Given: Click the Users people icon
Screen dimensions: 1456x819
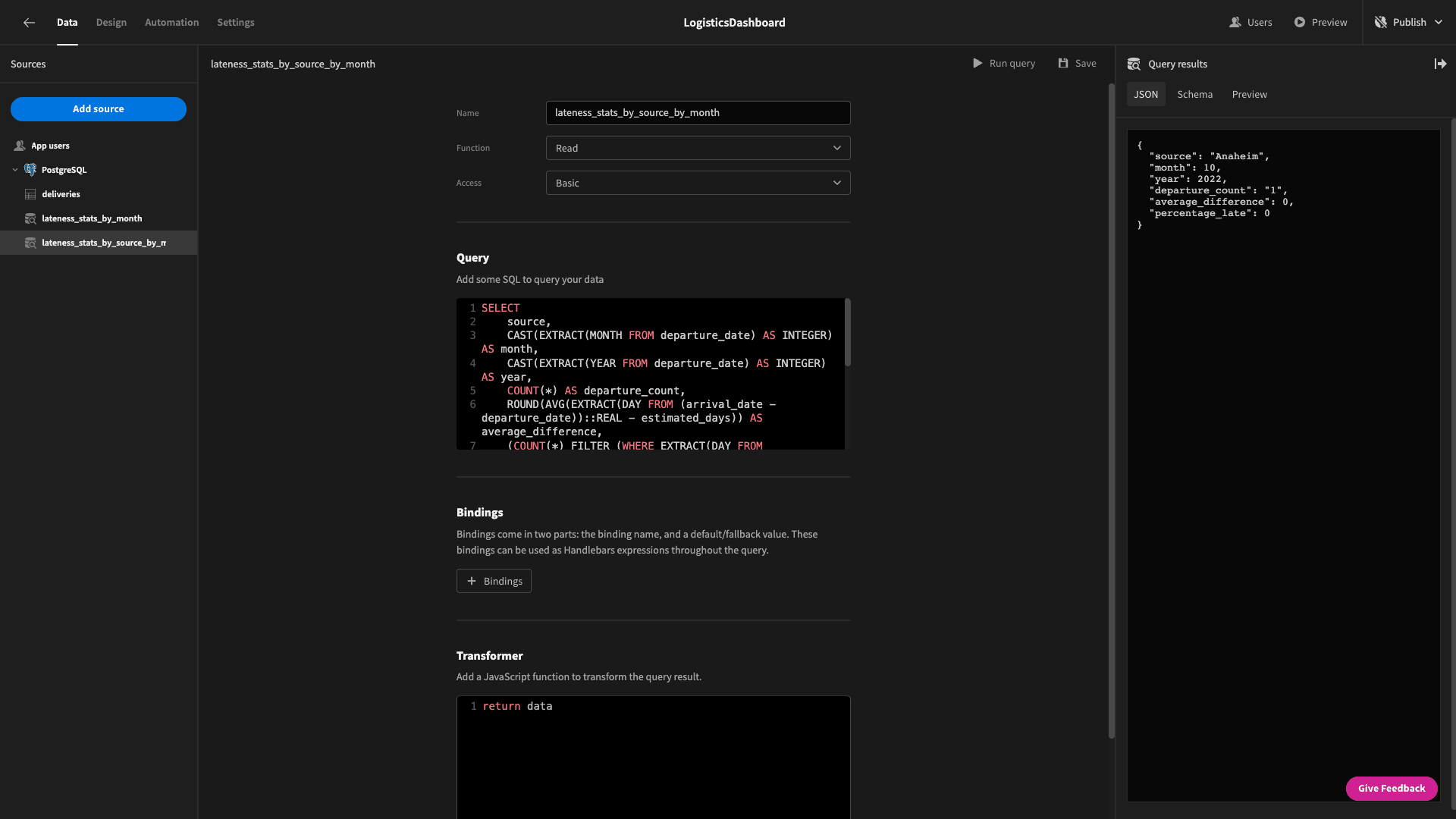Looking at the screenshot, I should coord(1235,23).
